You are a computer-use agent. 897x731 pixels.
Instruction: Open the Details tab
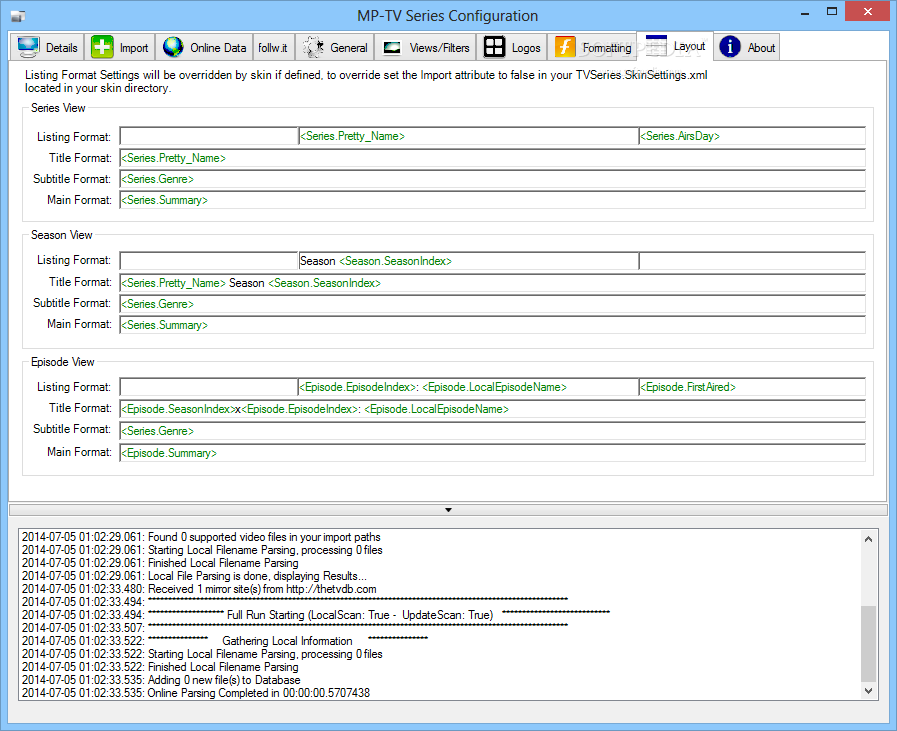(47, 47)
